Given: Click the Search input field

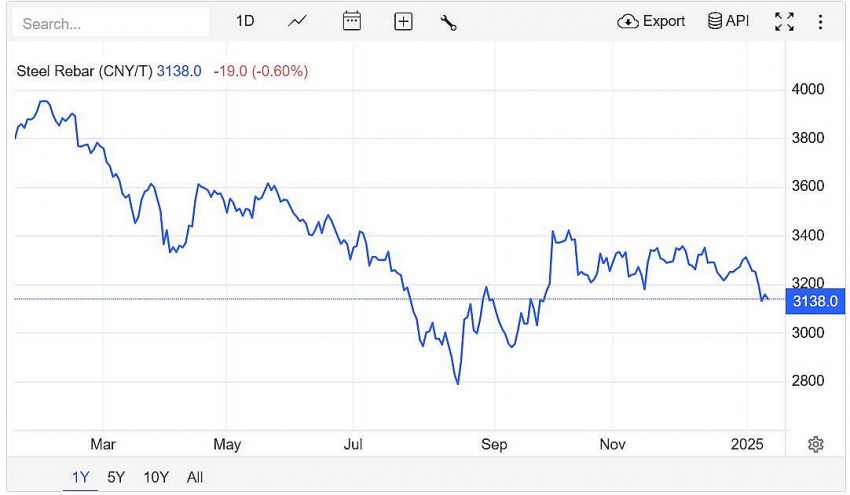Looking at the screenshot, I should point(112,22).
